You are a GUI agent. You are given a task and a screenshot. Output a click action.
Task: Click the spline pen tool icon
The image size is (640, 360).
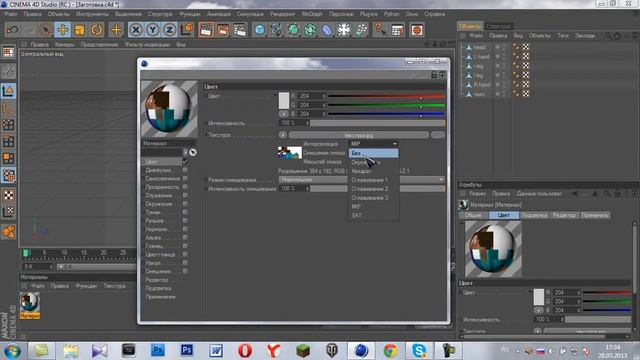click(276, 30)
